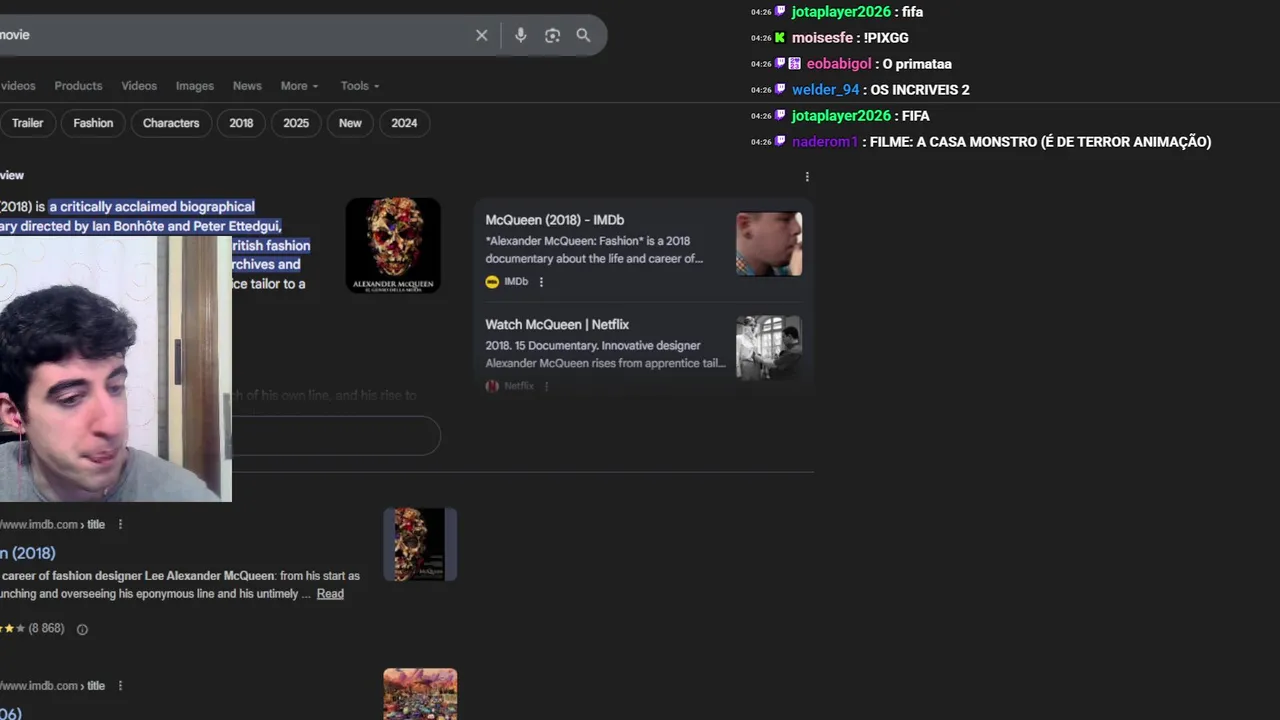1280x720 pixels.
Task: Clear the search box with the X icon
Action: tap(481, 35)
